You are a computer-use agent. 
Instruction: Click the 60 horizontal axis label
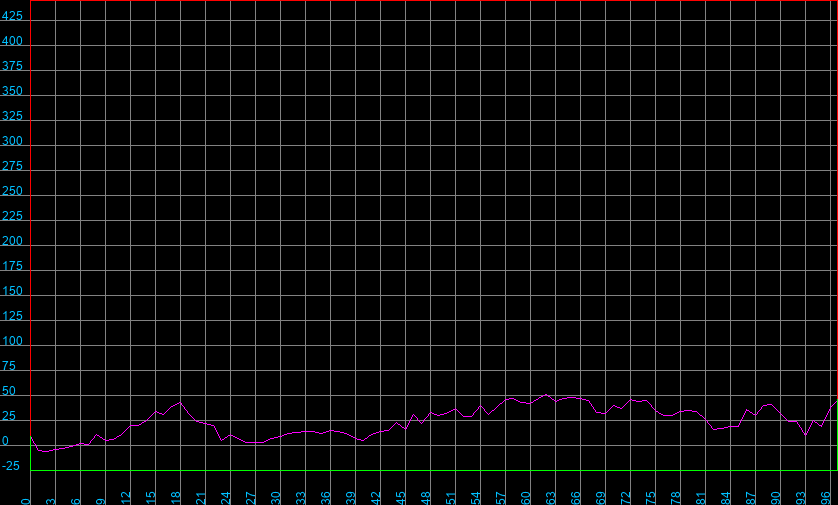click(526, 498)
